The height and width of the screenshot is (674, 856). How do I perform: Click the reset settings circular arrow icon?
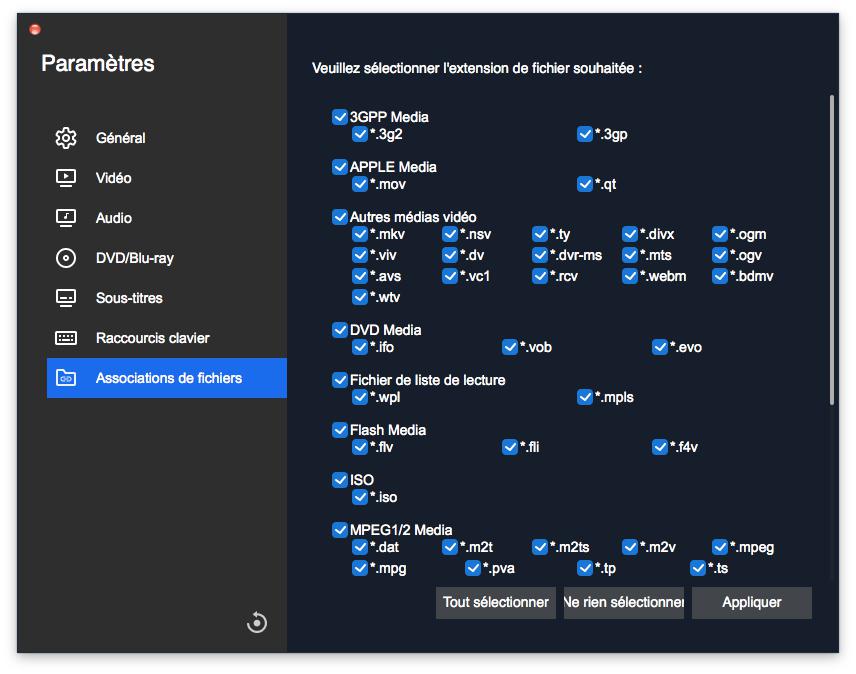[257, 623]
